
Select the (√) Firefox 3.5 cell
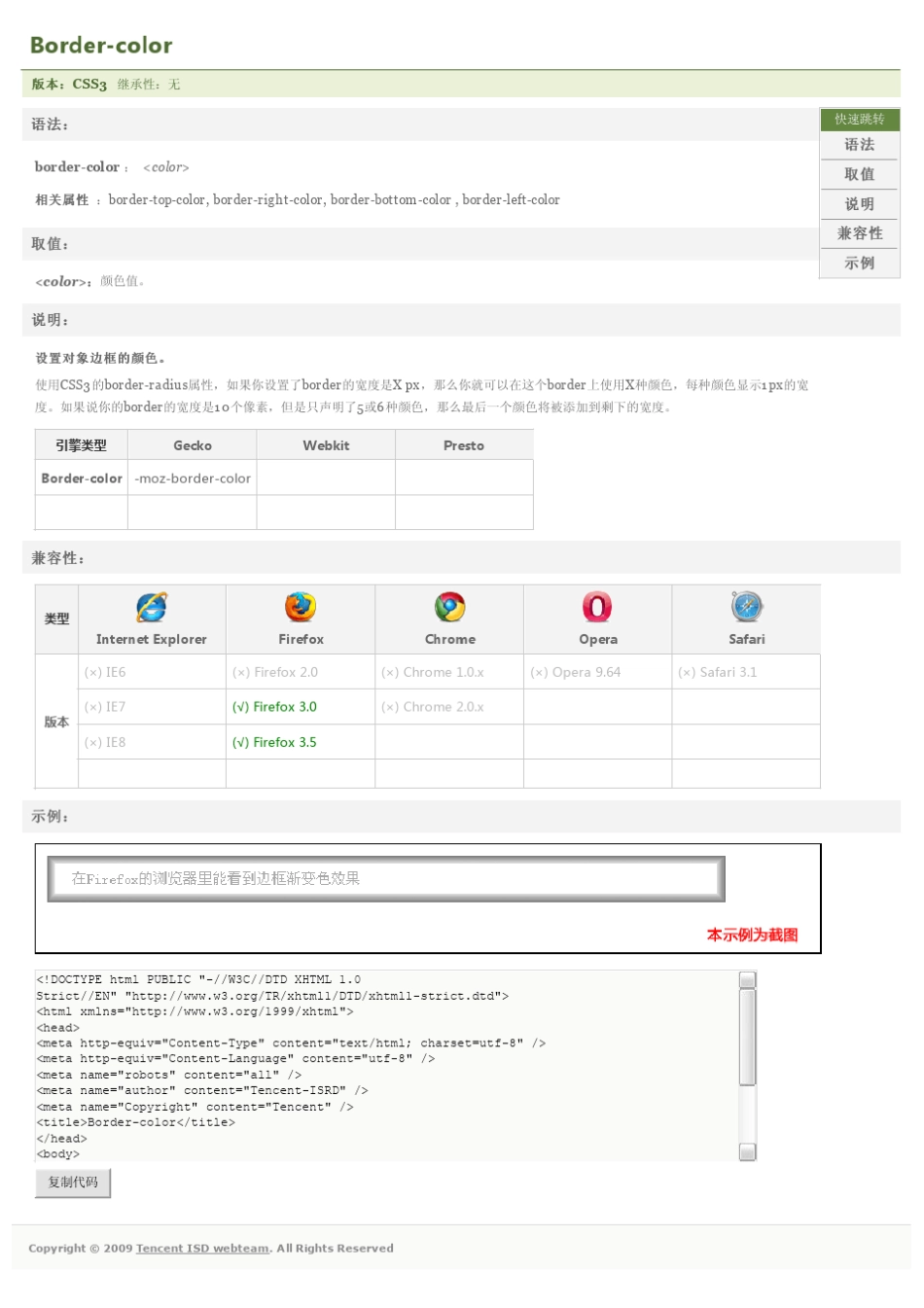pos(301,742)
